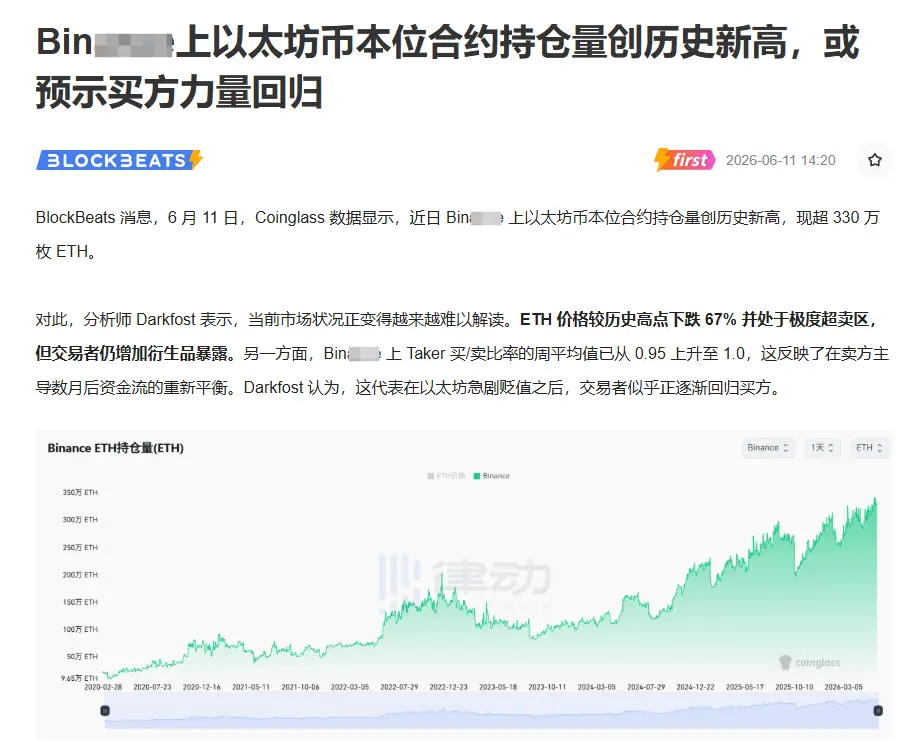906x743 pixels.
Task: Click the first paragraph starting 'BlockBeats 消息'
Action: [458, 235]
